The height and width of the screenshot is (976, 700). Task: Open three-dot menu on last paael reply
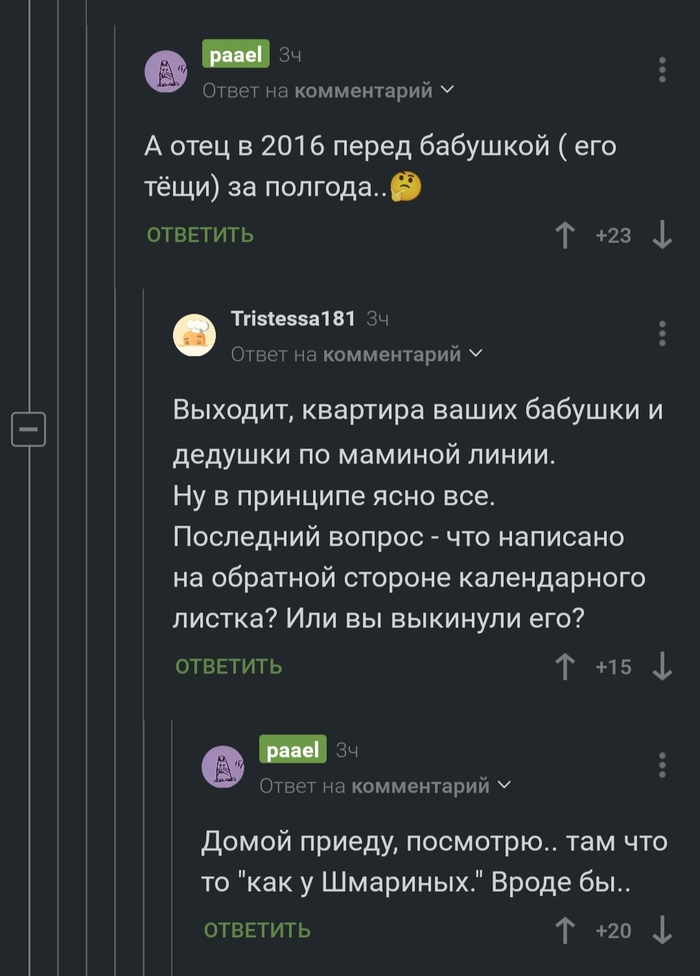coord(662,766)
